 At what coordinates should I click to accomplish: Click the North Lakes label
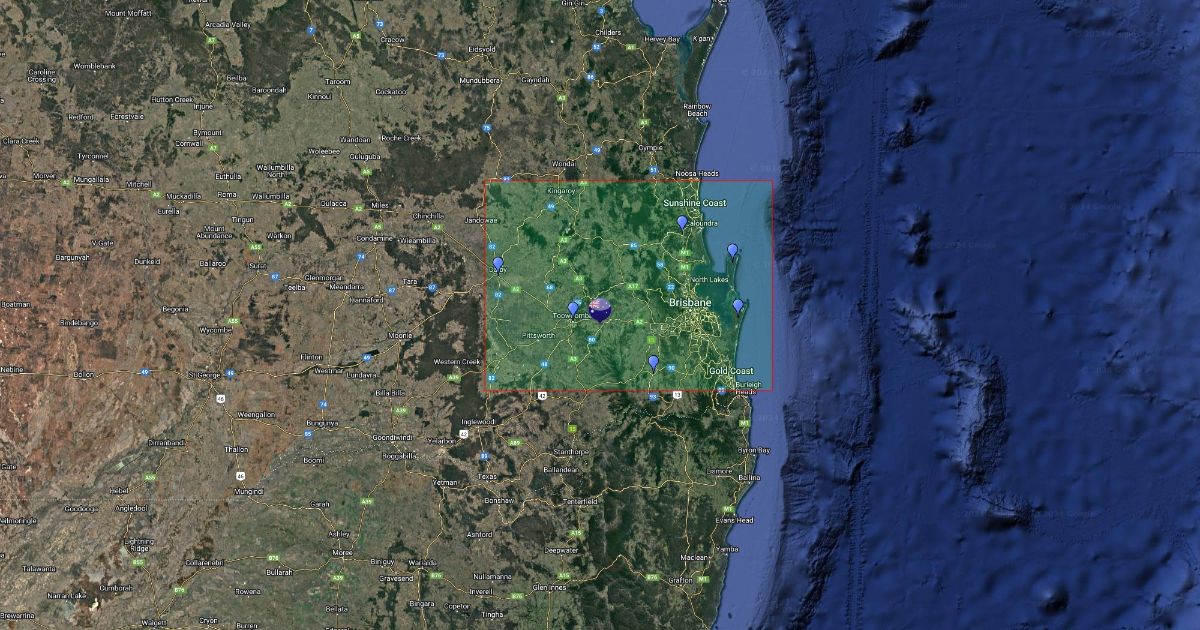pyautogui.click(x=710, y=279)
